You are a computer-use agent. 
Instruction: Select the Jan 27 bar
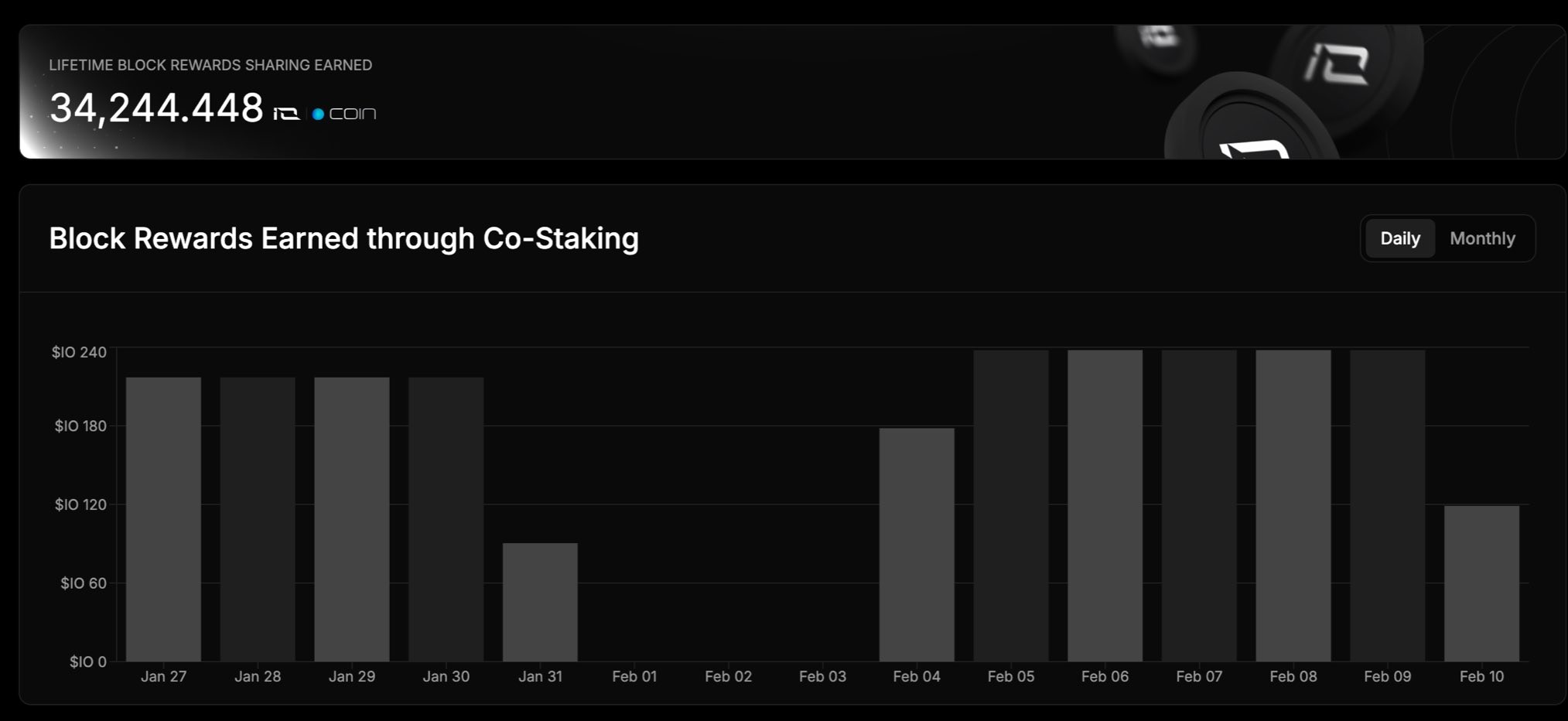tap(163, 519)
